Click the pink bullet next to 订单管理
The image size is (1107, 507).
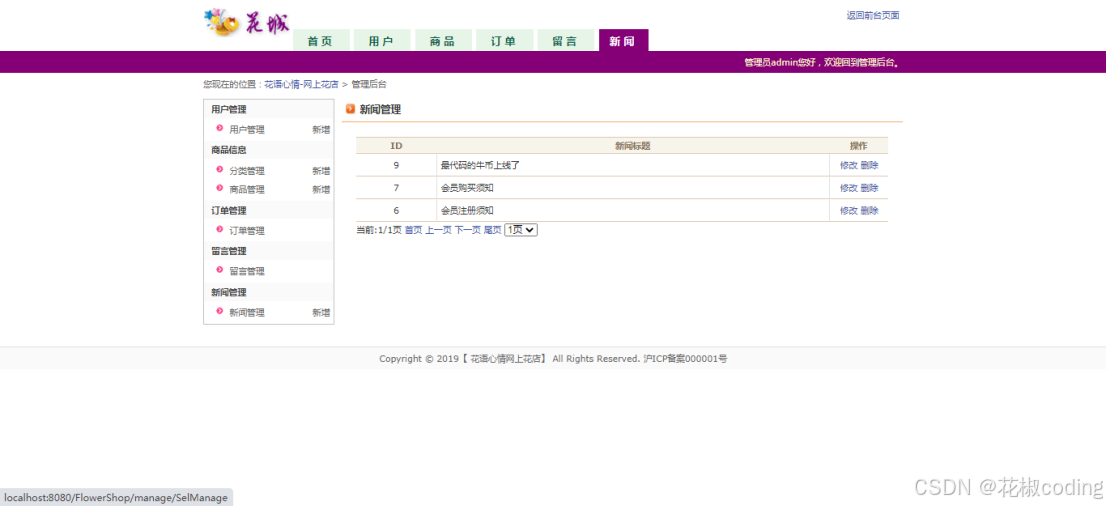point(220,229)
